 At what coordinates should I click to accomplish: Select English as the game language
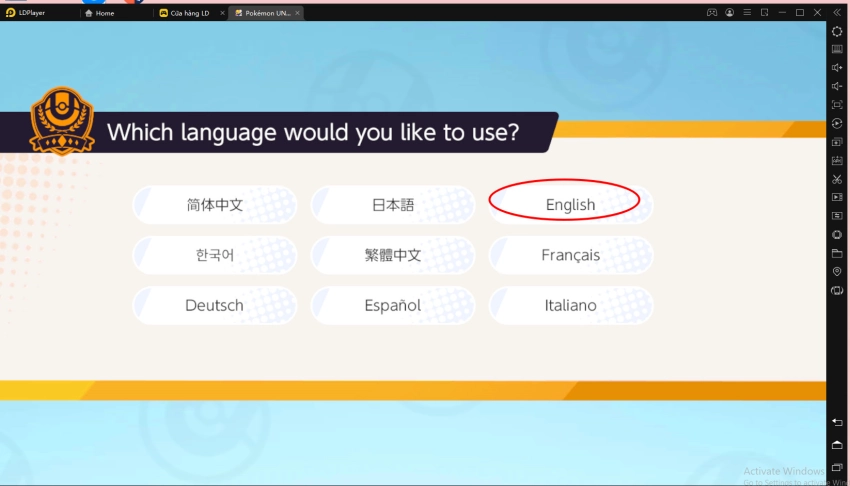tap(571, 205)
